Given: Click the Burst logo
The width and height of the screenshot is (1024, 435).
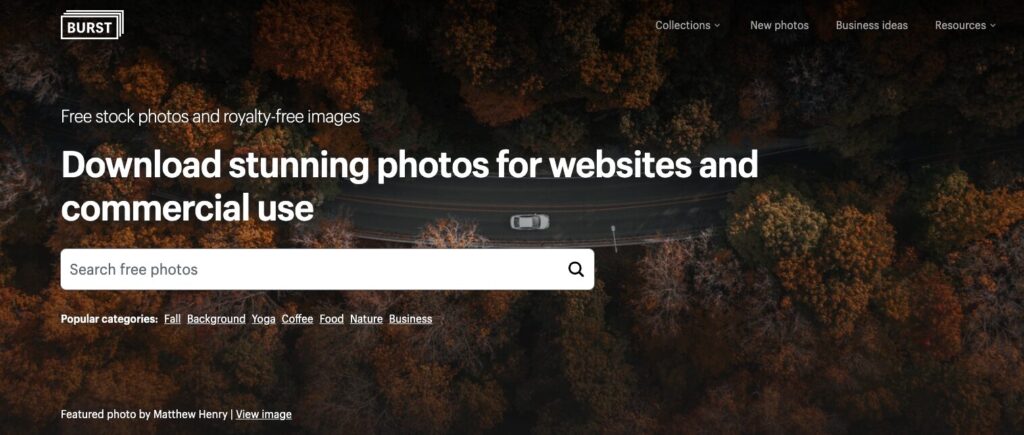Looking at the screenshot, I should (x=92, y=25).
